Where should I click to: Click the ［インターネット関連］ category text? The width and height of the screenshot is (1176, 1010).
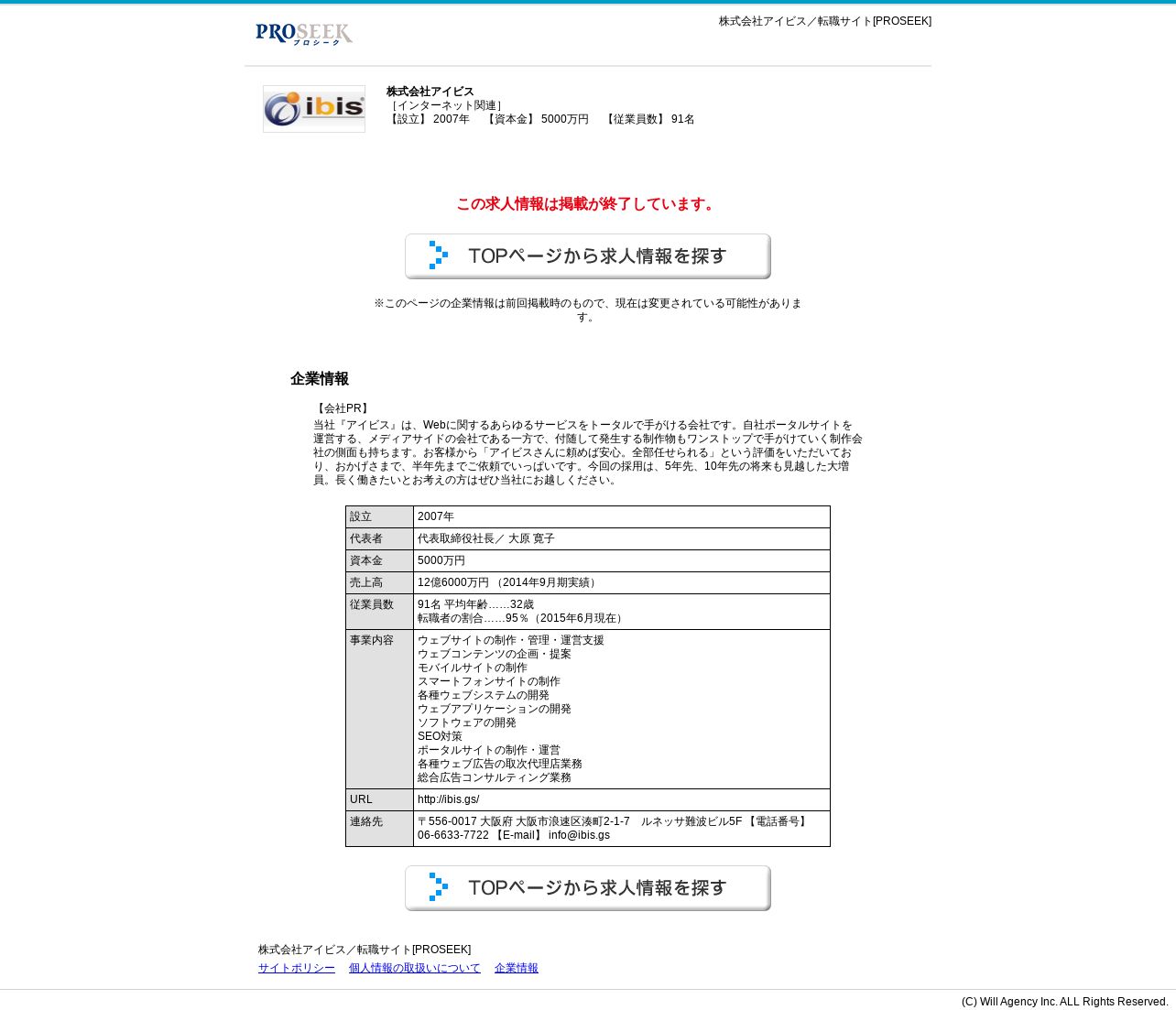pyautogui.click(x=447, y=105)
